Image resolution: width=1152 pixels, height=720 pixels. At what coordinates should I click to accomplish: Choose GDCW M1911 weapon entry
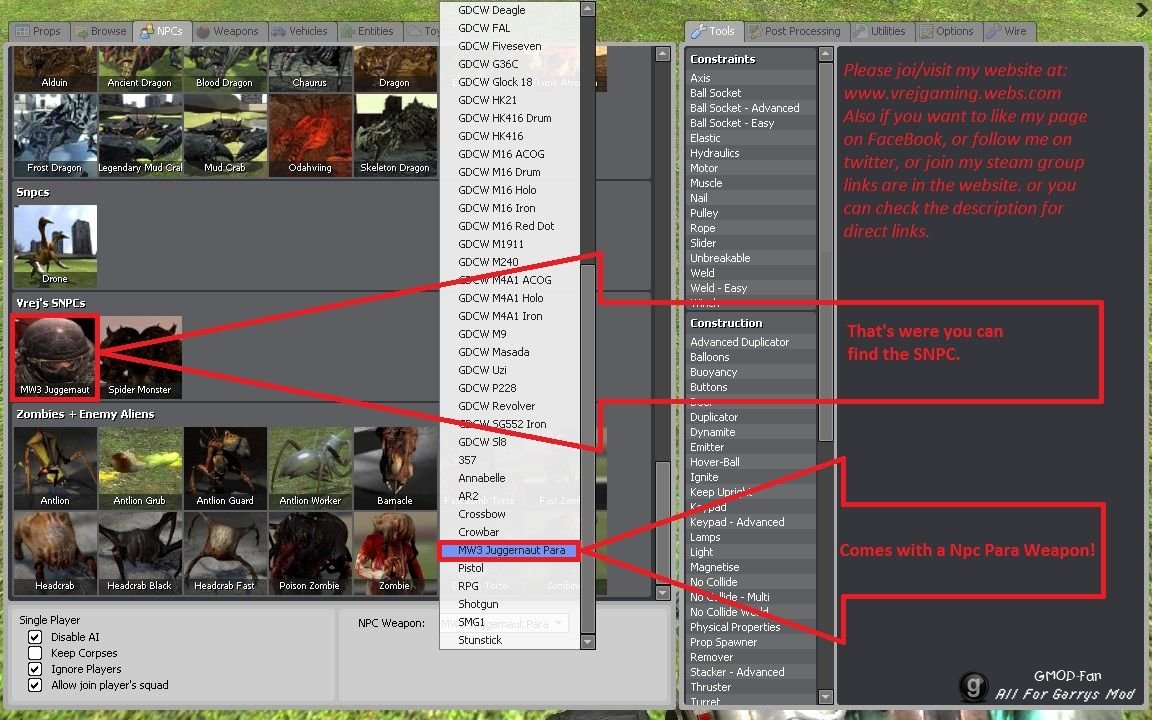(510, 244)
